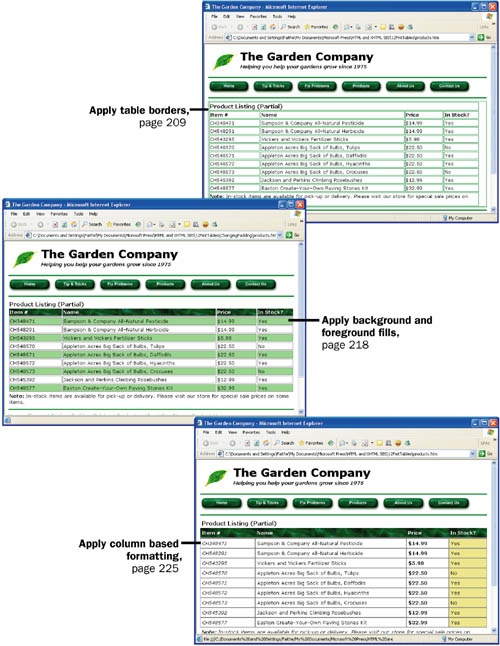Click Fix Problems button in bottom window page

coord(312,503)
